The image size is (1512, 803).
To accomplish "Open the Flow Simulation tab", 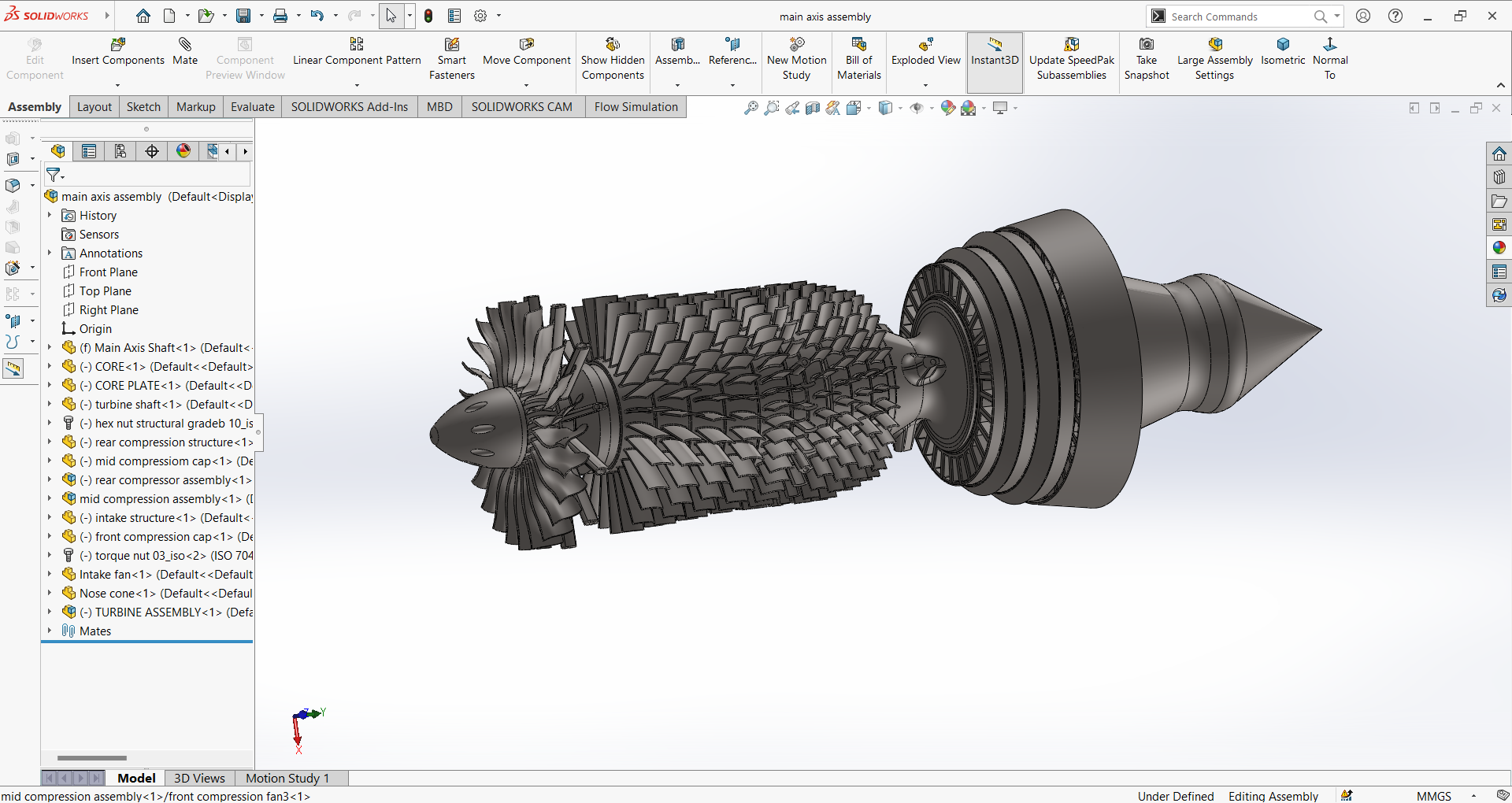I will (636, 107).
